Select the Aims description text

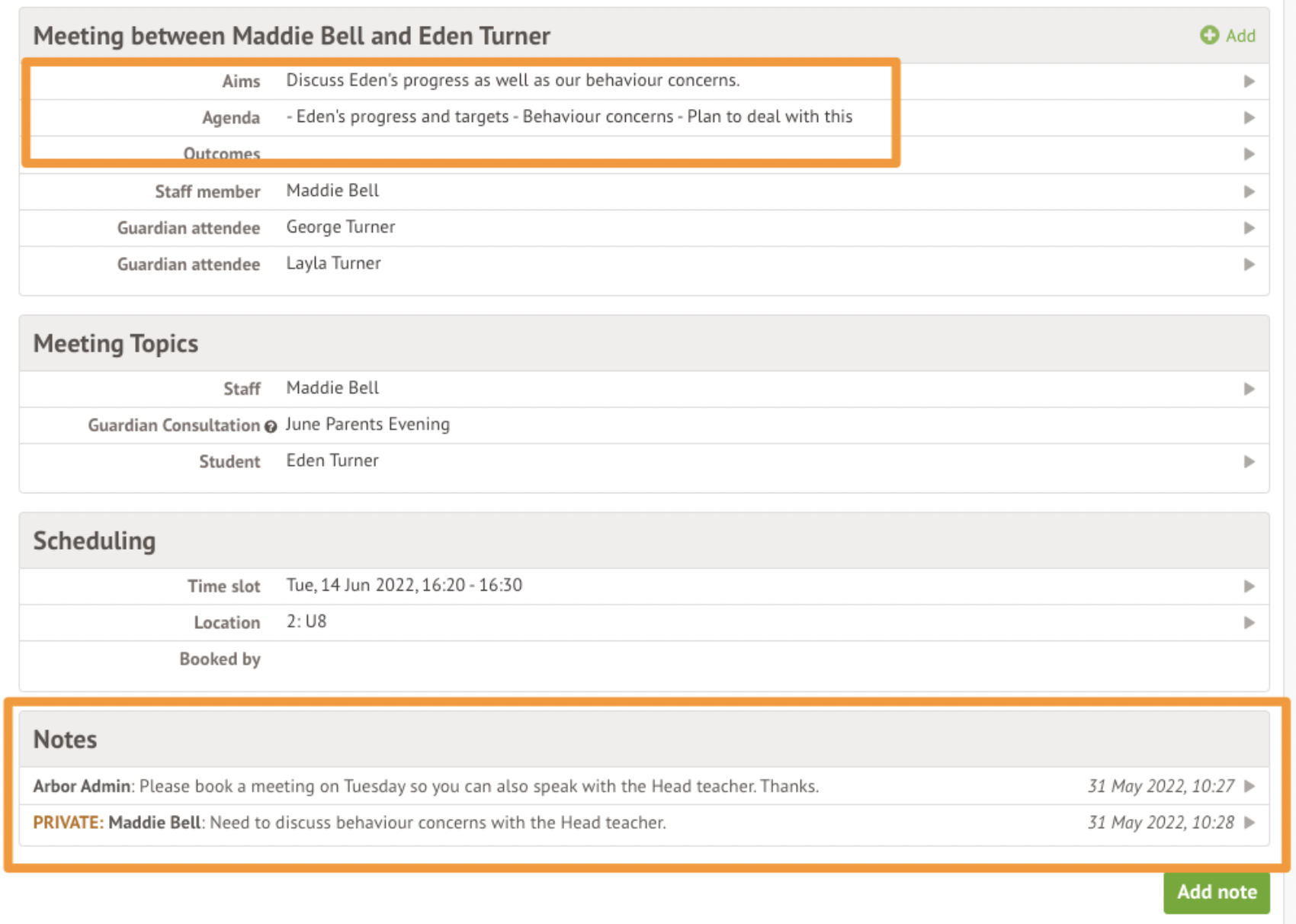click(x=512, y=80)
